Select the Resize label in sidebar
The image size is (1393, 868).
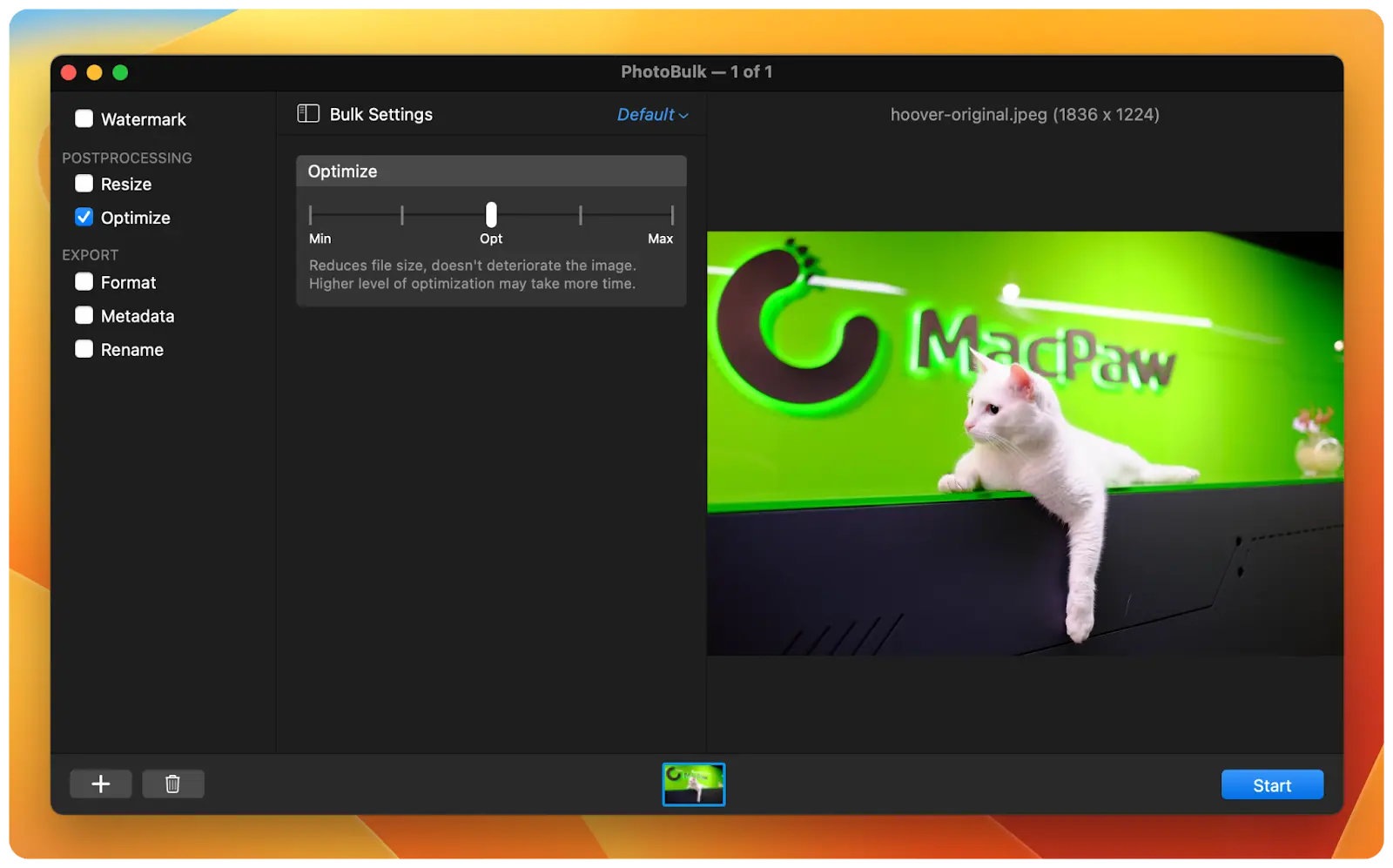[x=126, y=184]
